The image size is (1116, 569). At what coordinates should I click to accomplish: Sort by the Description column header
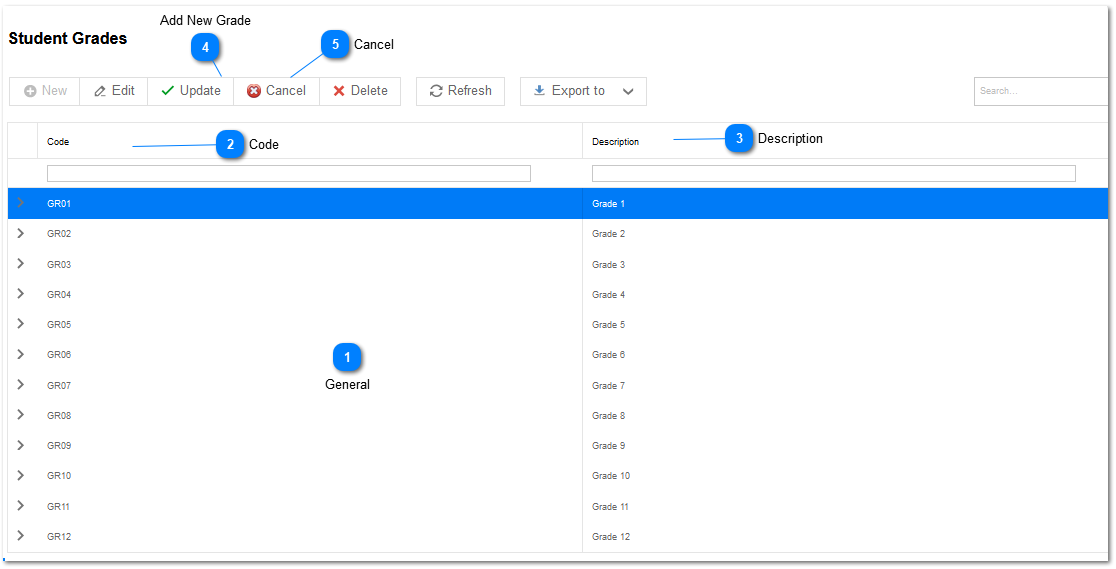point(615,142)
